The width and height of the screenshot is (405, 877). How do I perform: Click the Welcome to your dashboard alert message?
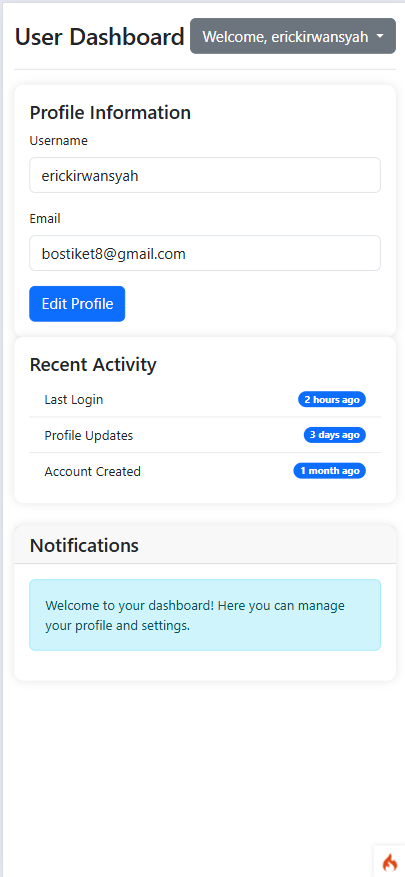click(205, 615)
